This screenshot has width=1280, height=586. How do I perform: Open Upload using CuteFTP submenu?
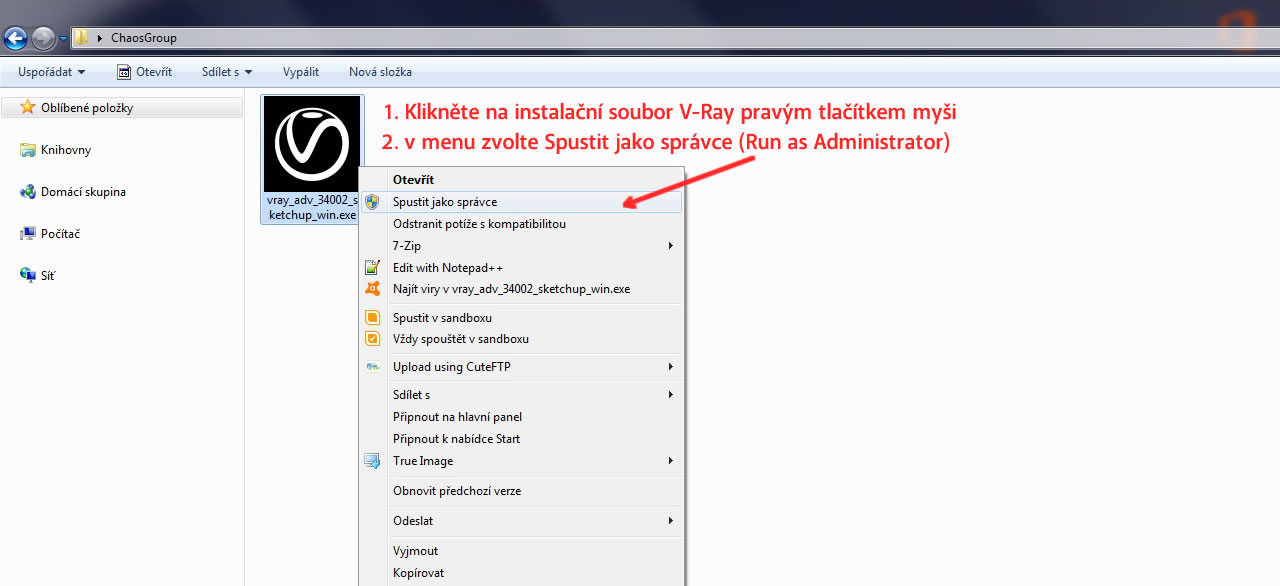click(521, 367)
